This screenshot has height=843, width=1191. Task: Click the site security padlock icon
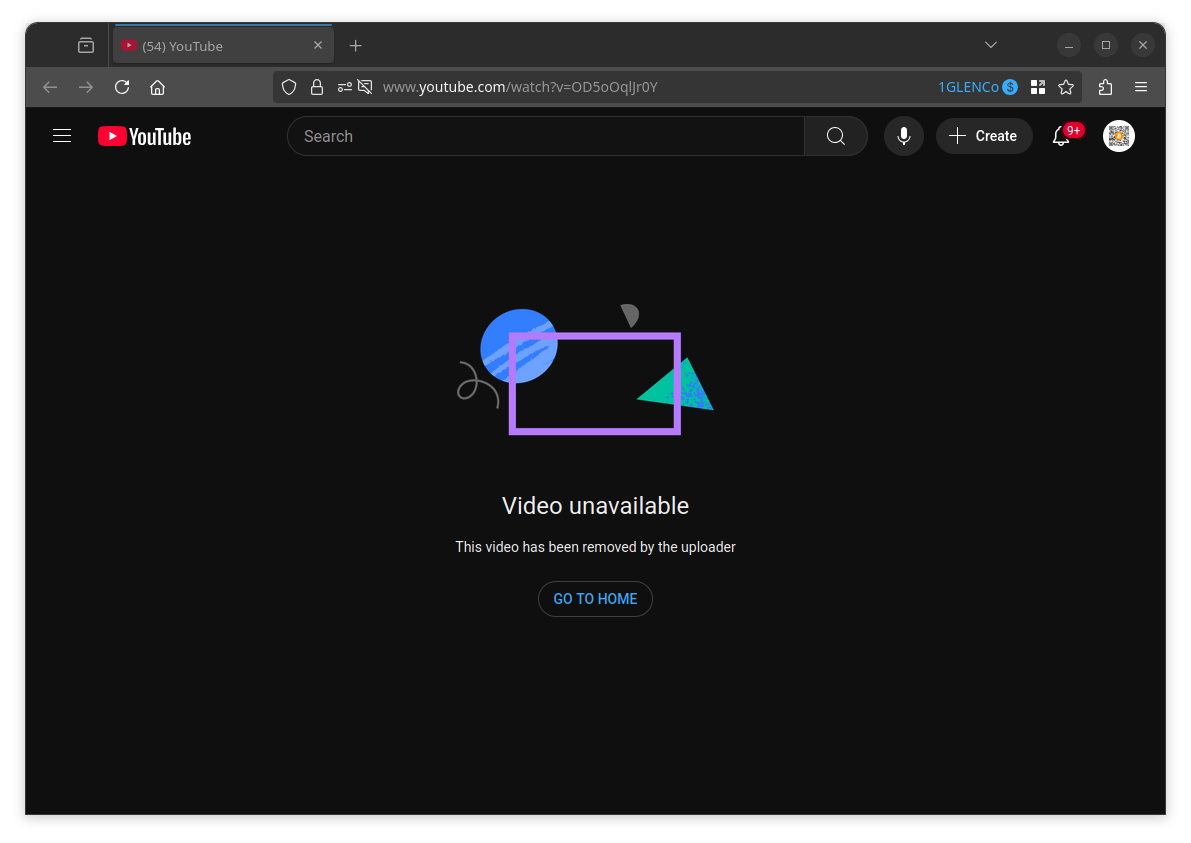pyautogui.click(x=317, y=87)
